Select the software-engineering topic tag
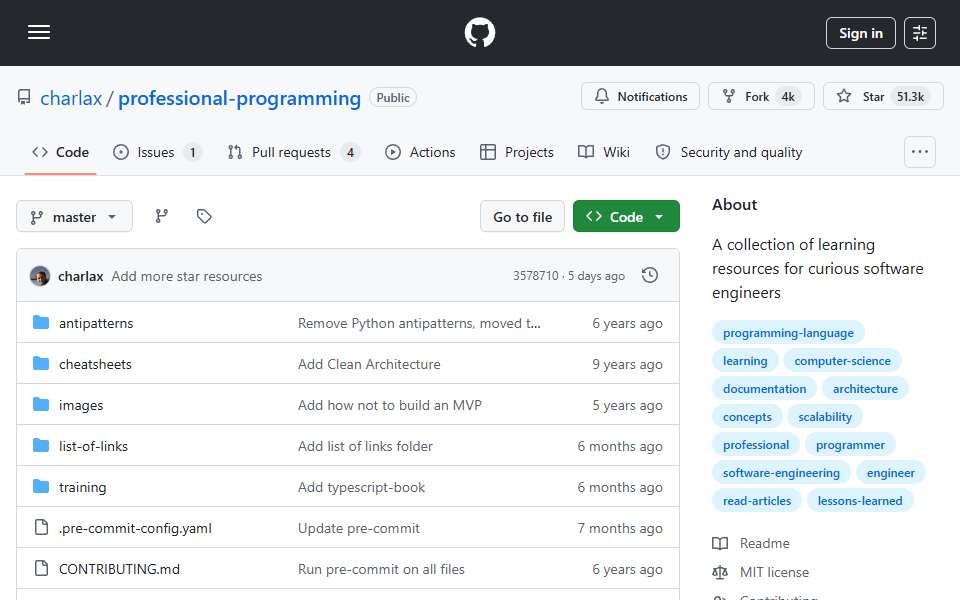This screenshot has height=600, width=960. (x=781, y=473)
